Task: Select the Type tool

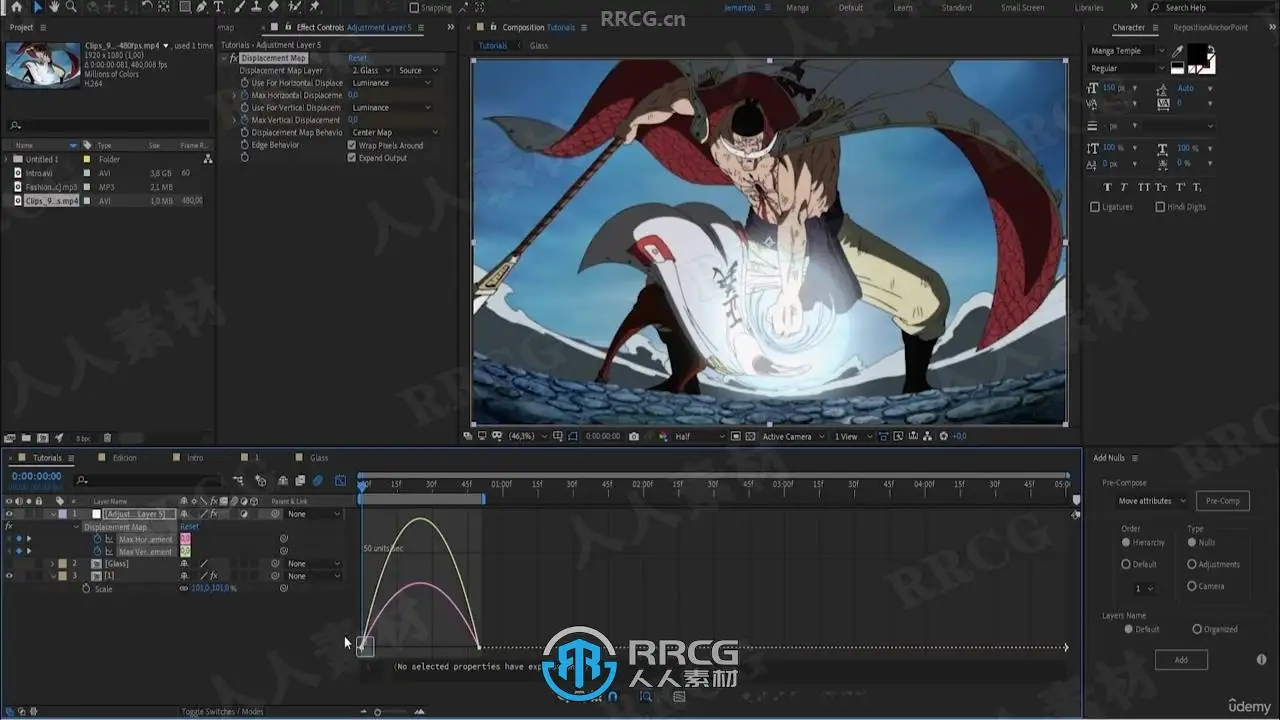Action: 218,7
